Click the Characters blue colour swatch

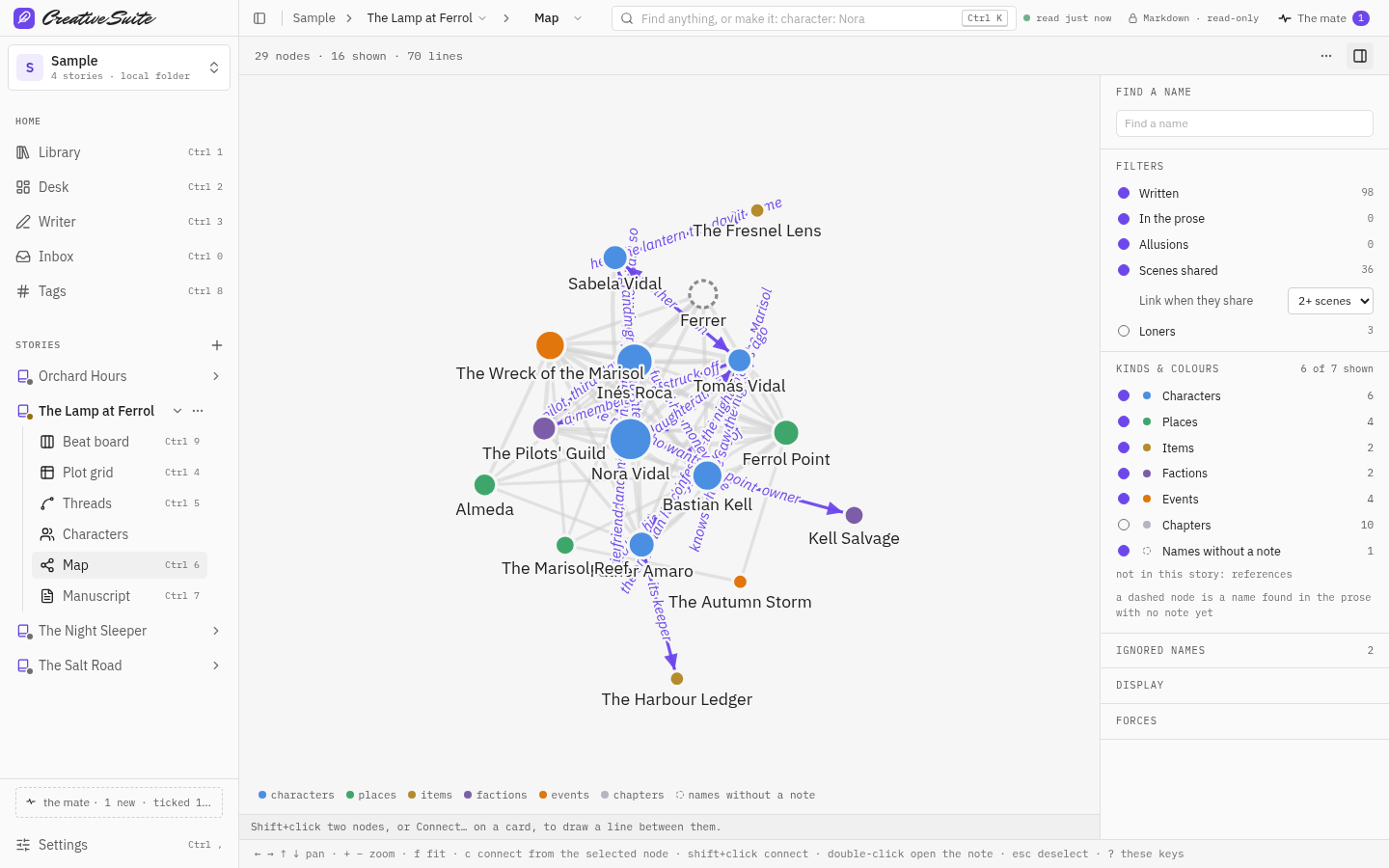coord(1147,396)
